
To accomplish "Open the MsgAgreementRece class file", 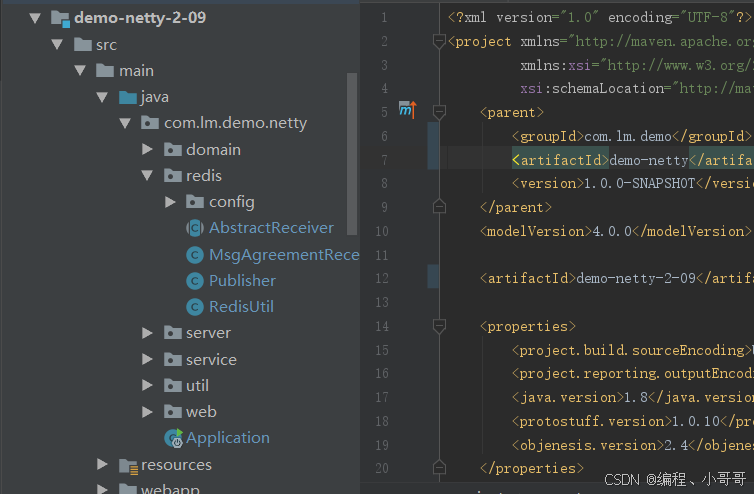I will [284, 254].
